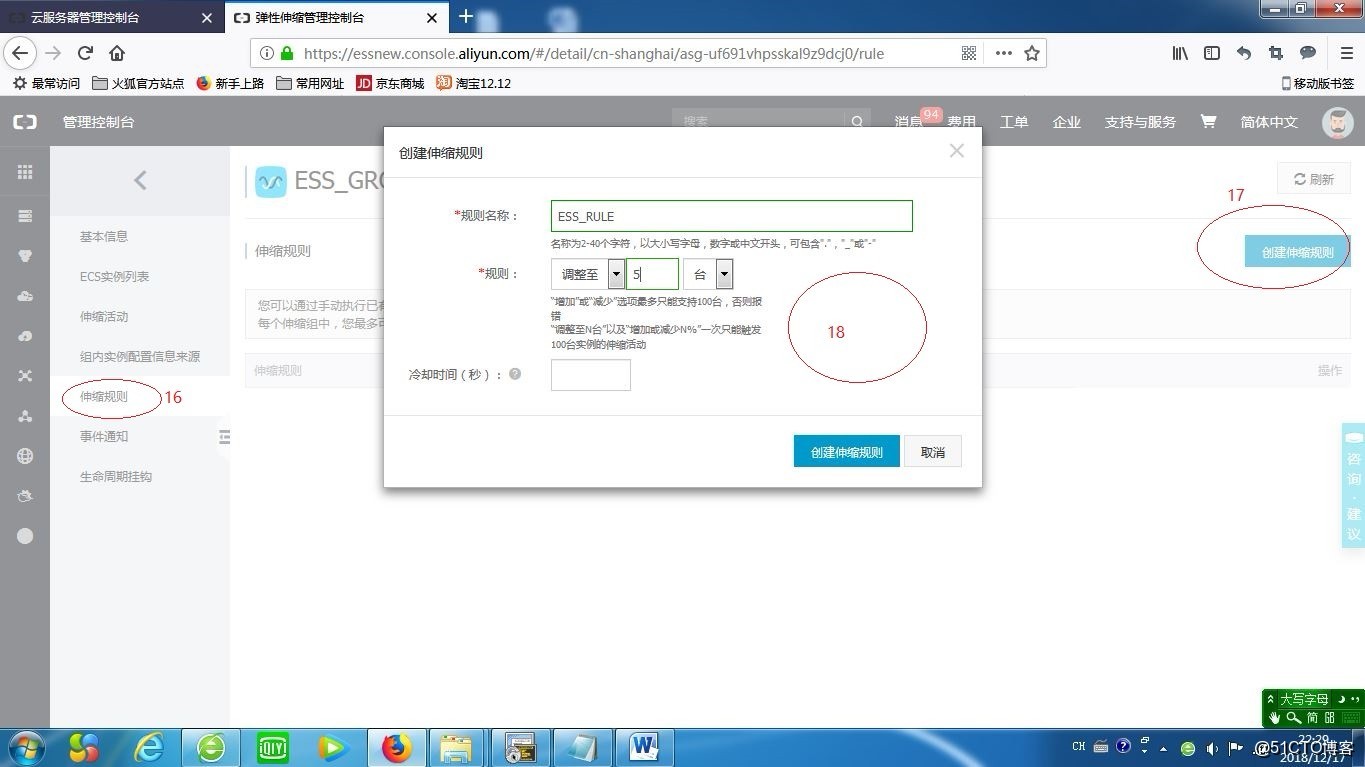Open 消息 notifications in header
The width and height of the screenshot is (1365, 767).
pyautogui.click(x=908, y=122)
